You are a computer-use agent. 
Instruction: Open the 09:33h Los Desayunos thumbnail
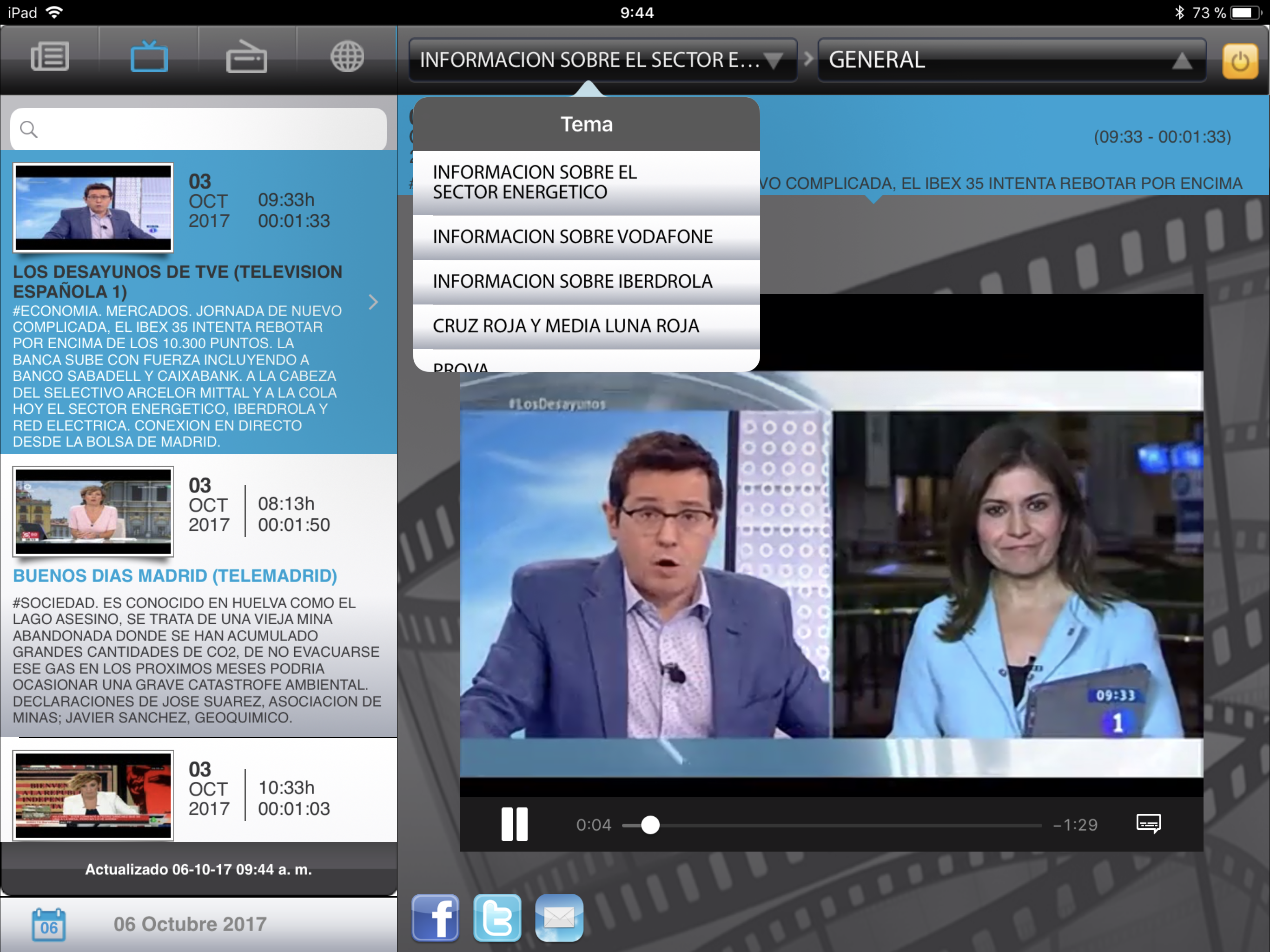[93, 207]
